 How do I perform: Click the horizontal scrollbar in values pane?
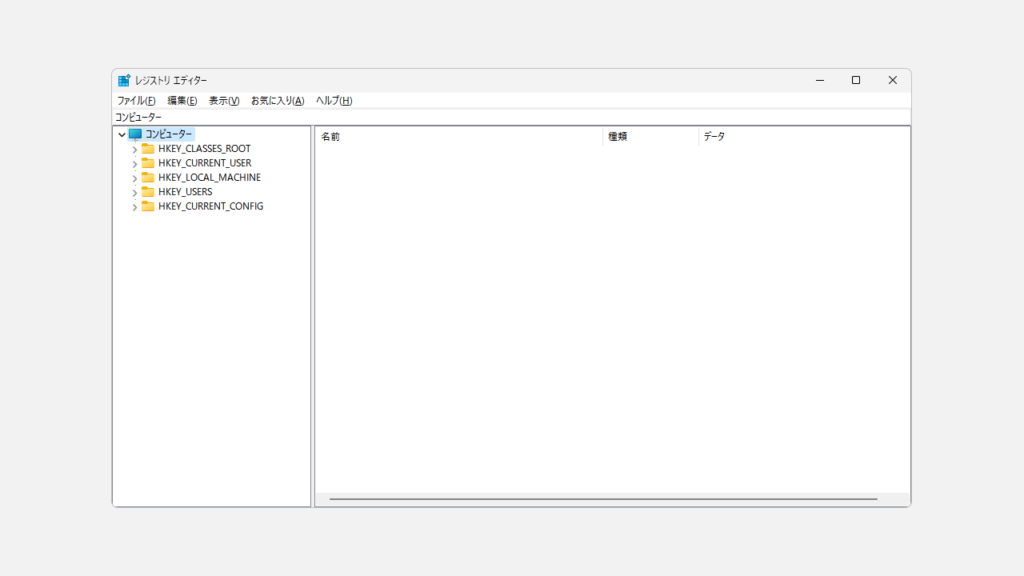tap(603, 499)
